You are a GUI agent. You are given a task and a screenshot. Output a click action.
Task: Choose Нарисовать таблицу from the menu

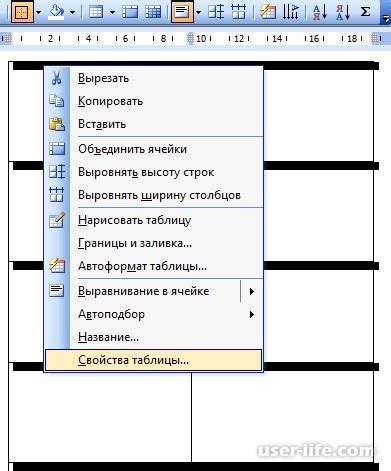(x=153, y=220)
